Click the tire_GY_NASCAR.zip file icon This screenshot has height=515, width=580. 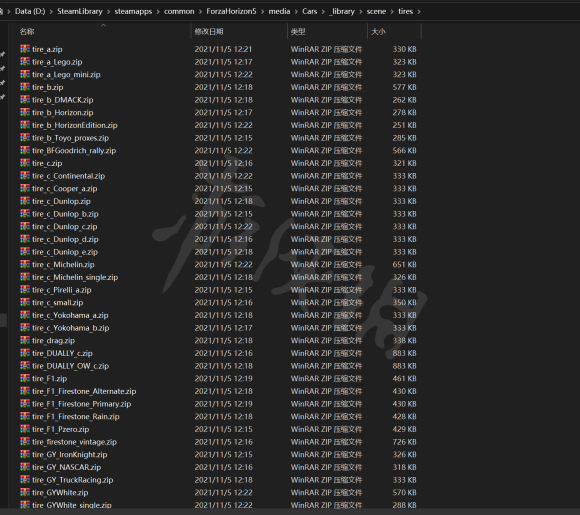(25, 467)
